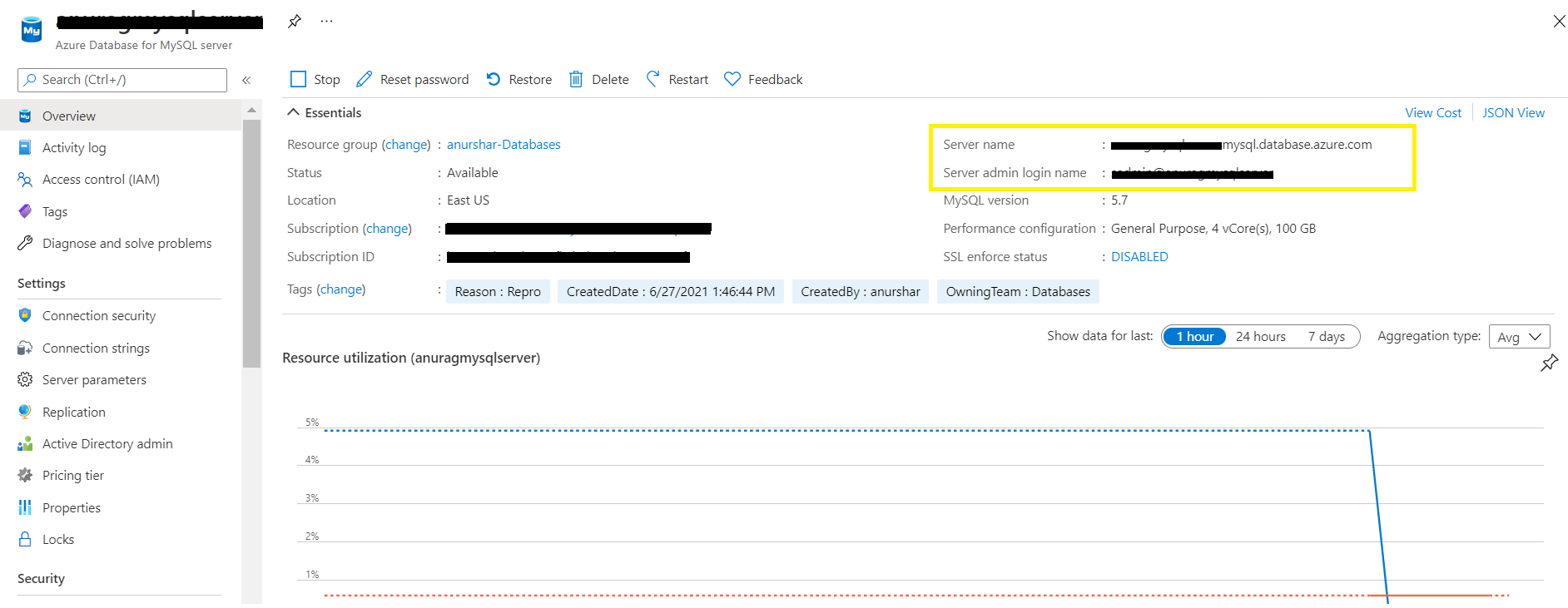This screenshot has height=608, width=1568.
Task: Click the Connection security shield icon
Action: [25, 315]
